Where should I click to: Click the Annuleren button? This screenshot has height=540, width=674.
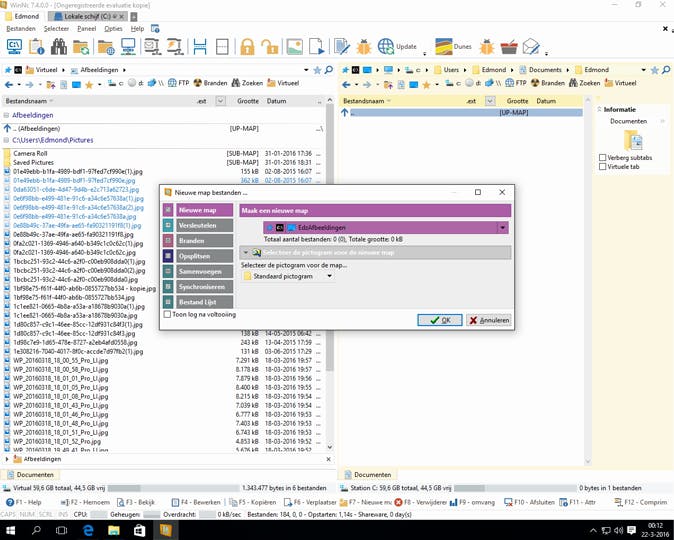pyautogui.click(x=489, y=320)
